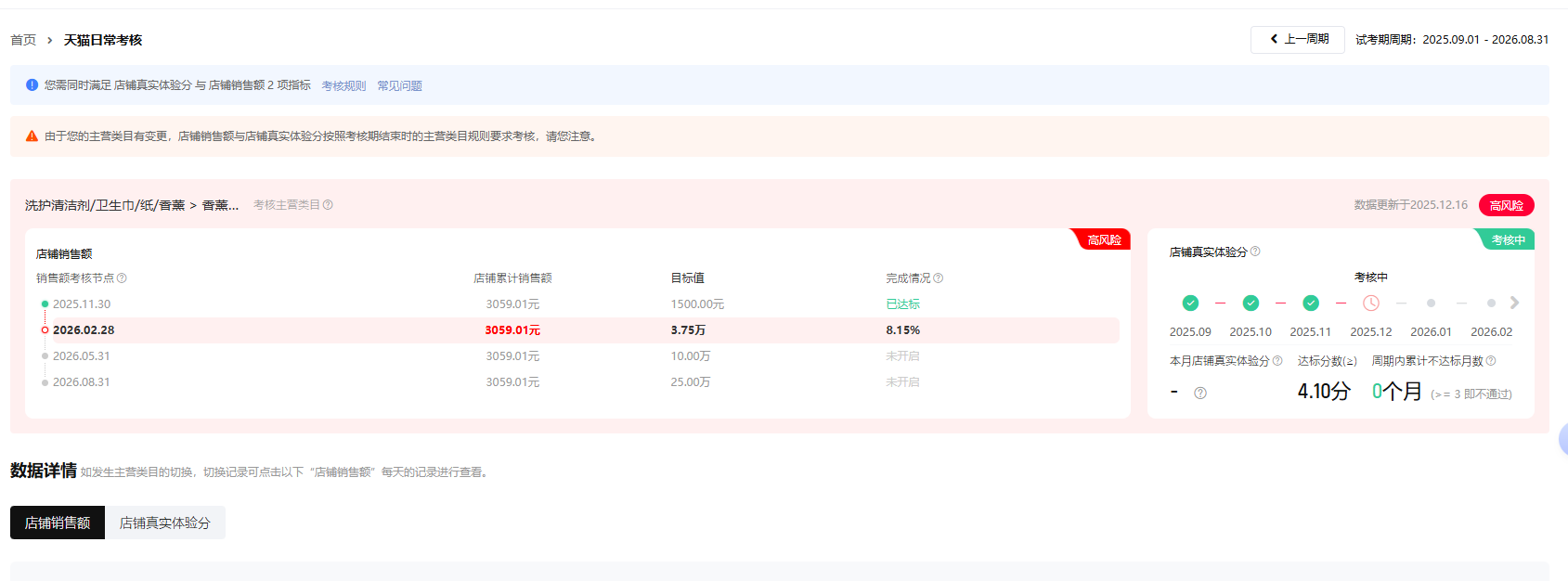Advance the timeline with the right chevron

1514,303
